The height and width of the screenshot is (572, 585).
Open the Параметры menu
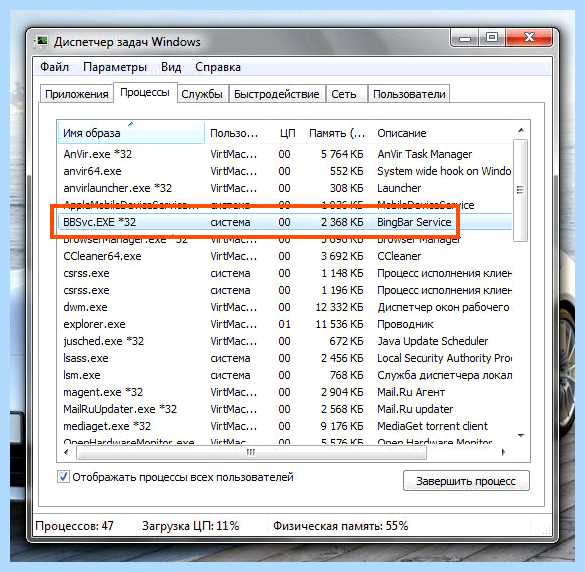(115, 67)
